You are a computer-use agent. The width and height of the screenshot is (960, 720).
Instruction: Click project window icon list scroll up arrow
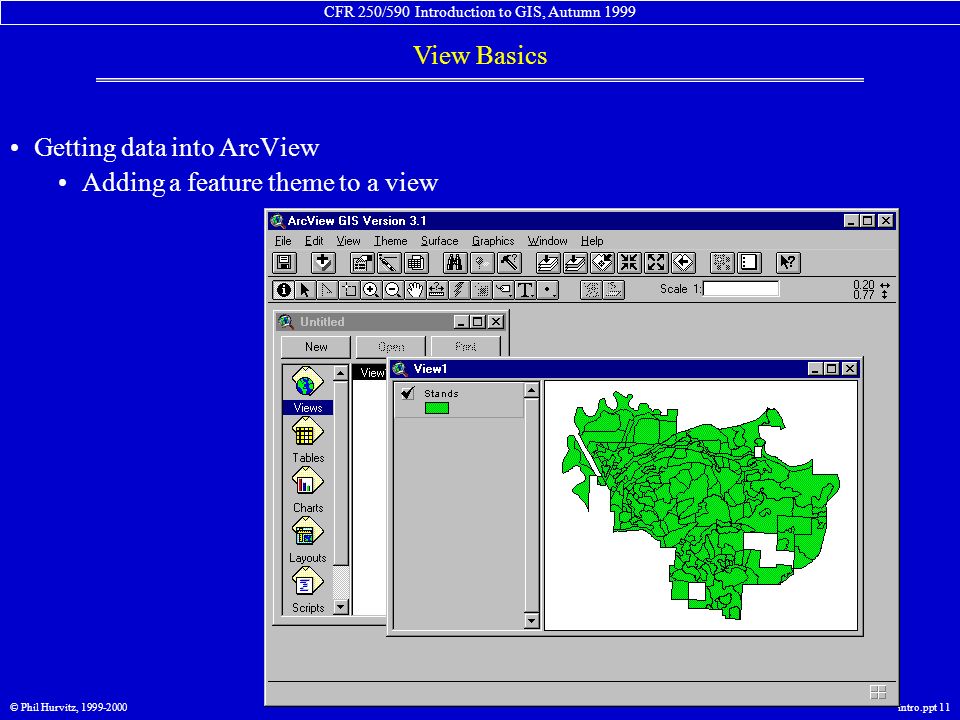[x=341, y=373]
